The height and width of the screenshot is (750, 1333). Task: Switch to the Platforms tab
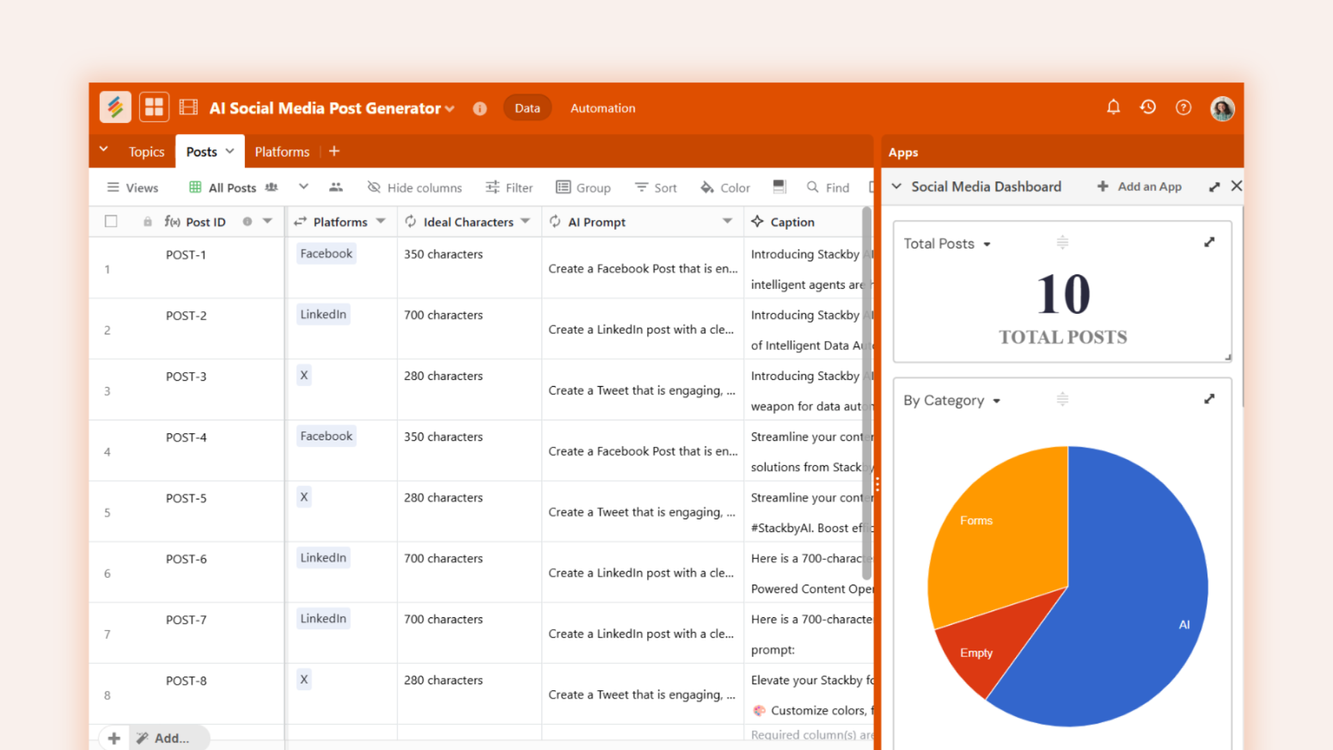click(282, 152)
